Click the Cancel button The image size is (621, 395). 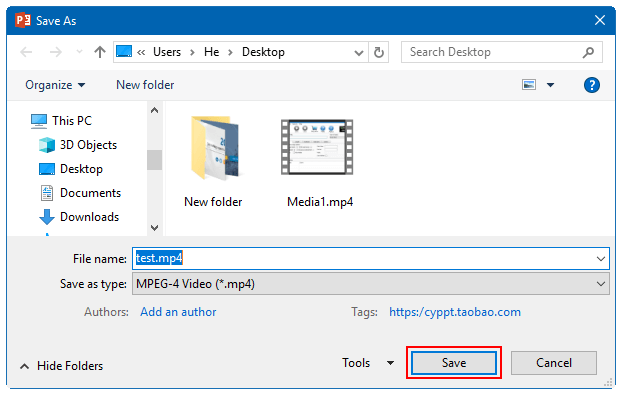click(x=554, y=363)
